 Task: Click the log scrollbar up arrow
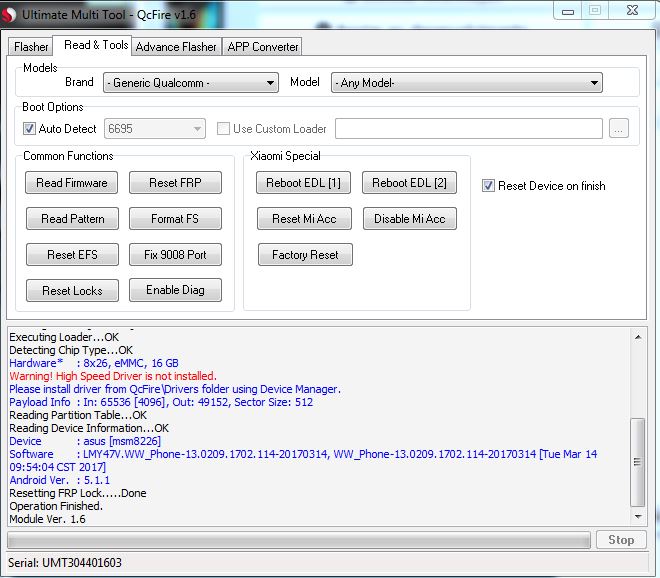[638, 337]
